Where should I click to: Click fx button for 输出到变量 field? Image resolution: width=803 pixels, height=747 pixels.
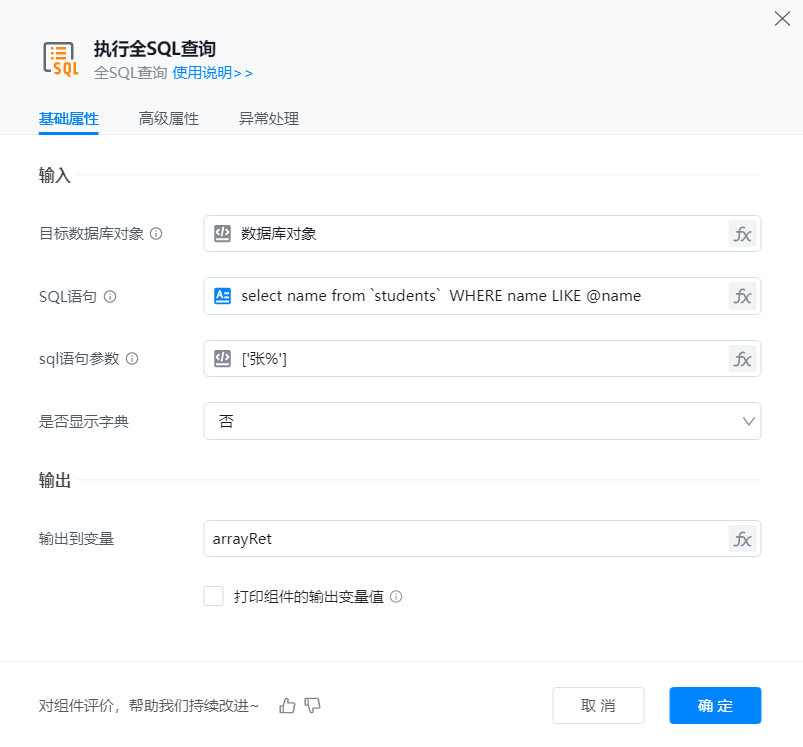pos(742,539)
